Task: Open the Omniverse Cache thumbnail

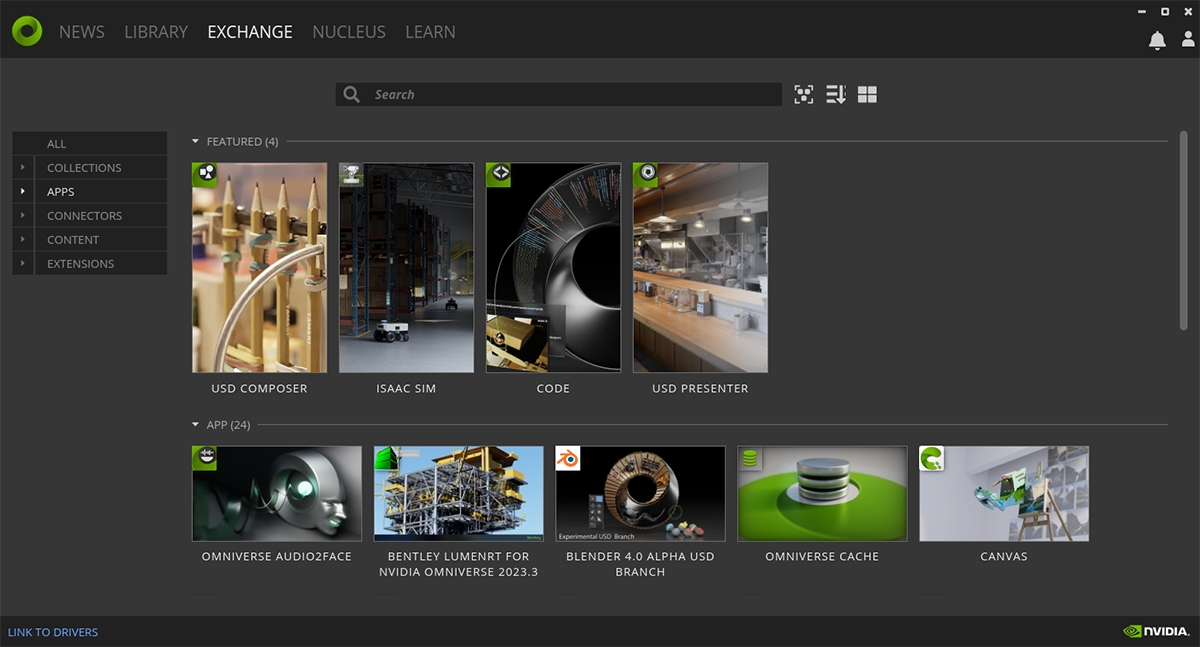Action: [x=822, y=494]
